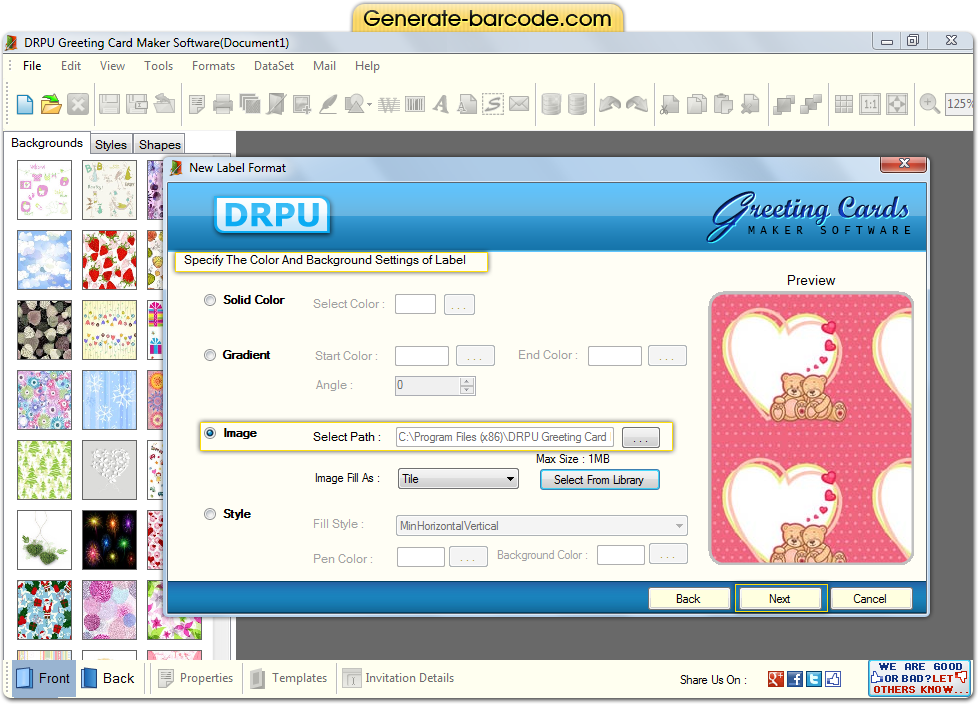The image size is (978, 704).
Task: Click the Cut scissors toolbar icon
Action: 669,104
